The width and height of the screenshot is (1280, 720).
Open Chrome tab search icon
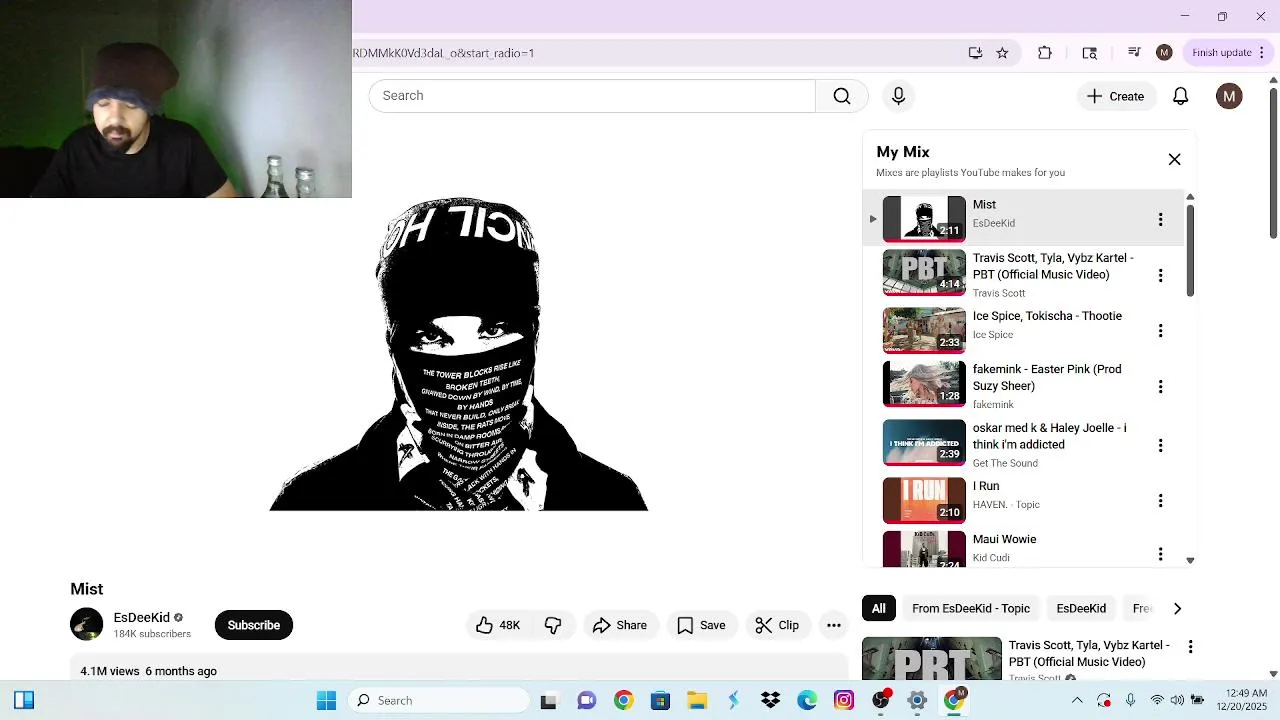[x=1090, y=53]
